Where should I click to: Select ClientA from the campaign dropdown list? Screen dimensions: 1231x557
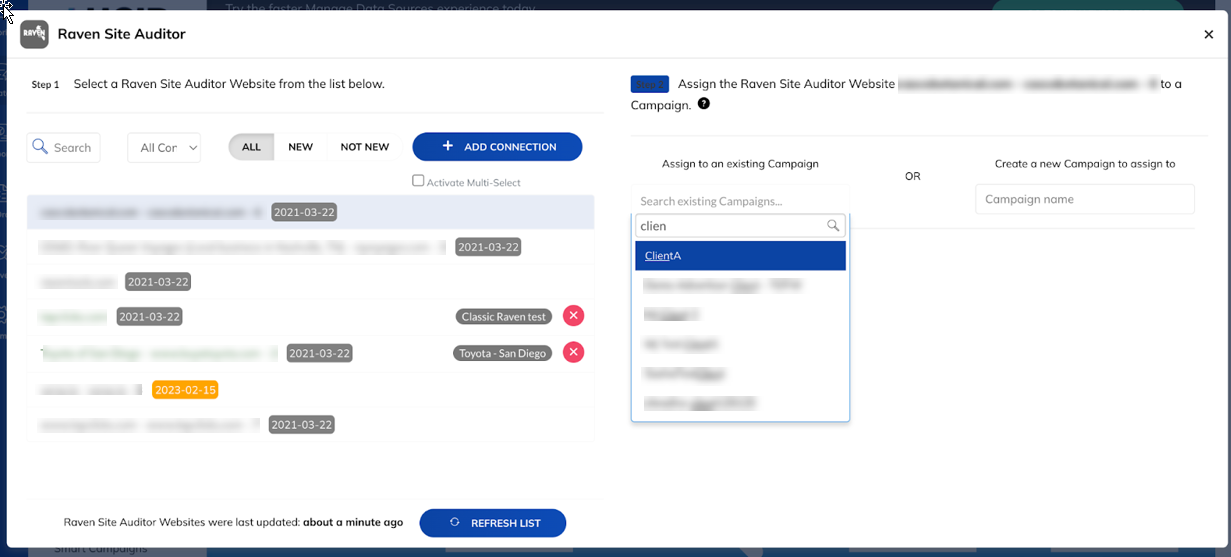click(x=741, y=256)
